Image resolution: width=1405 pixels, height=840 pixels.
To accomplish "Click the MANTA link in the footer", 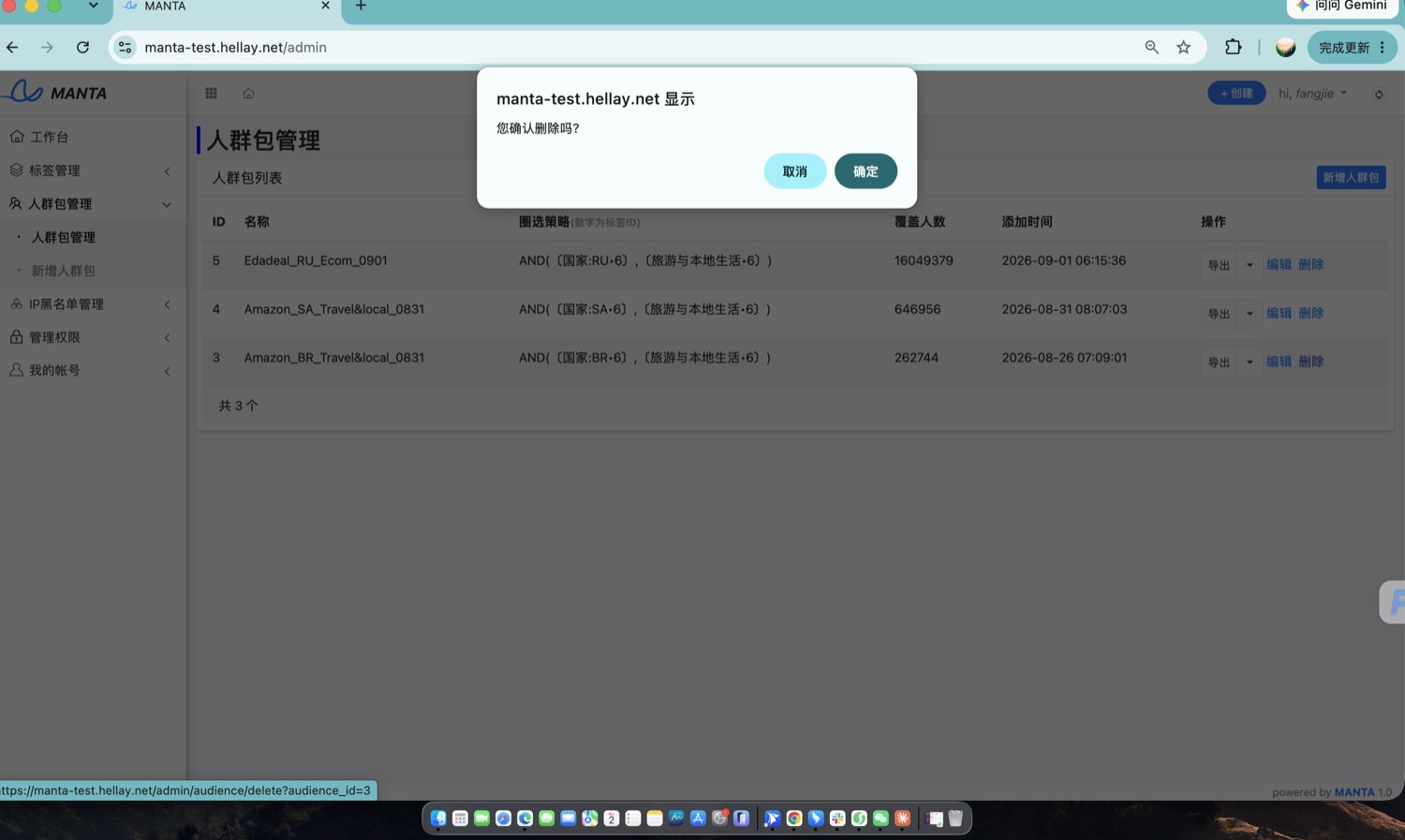I will 1354,792.
